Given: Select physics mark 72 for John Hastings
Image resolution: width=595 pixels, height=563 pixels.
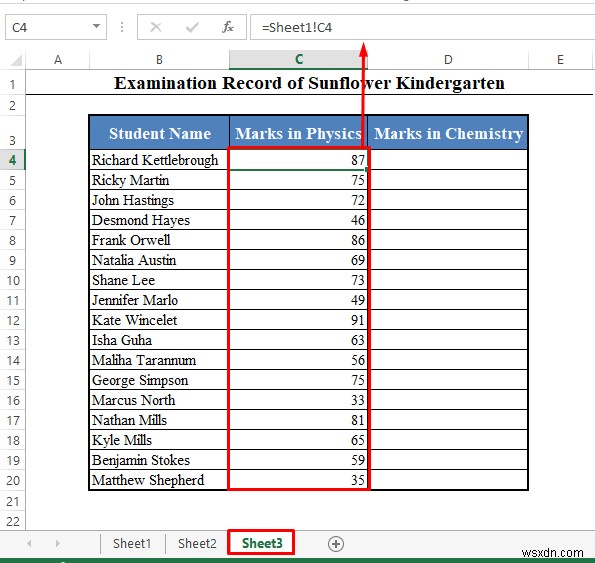Looking at the screenshot, I should coord(298,200).
